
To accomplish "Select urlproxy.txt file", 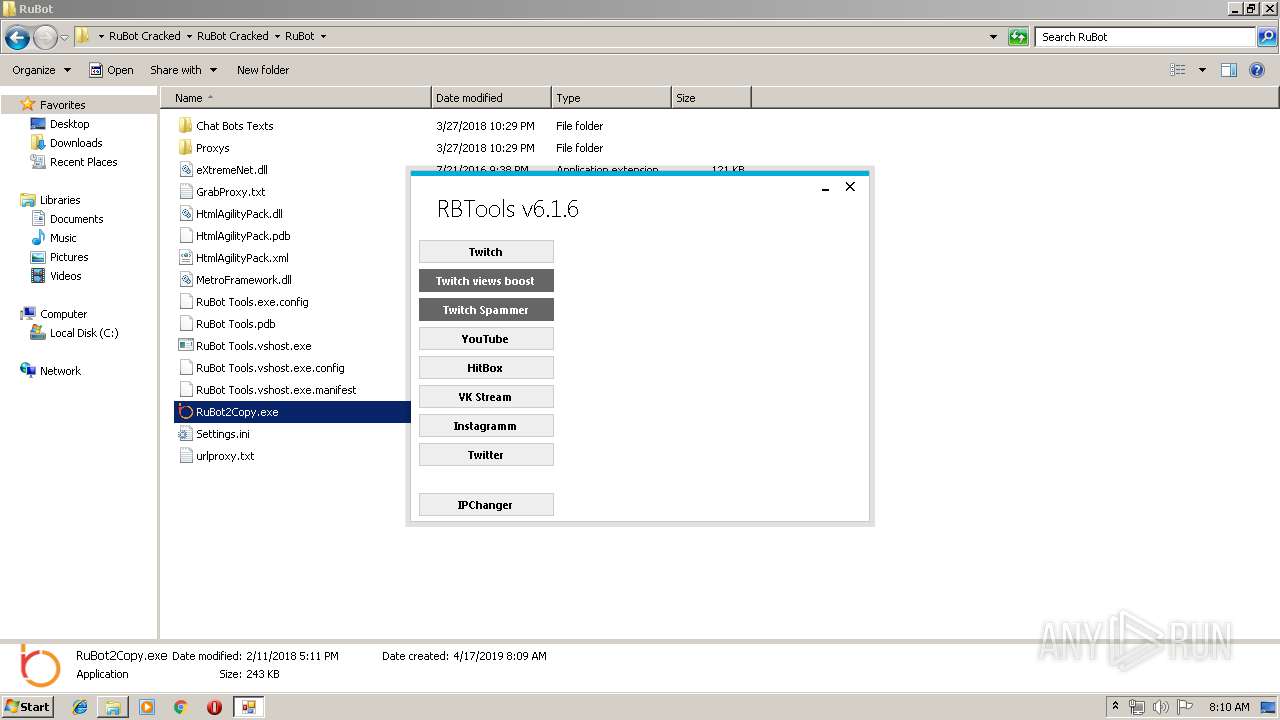I will pyautogui.click(x=225, y=456).
